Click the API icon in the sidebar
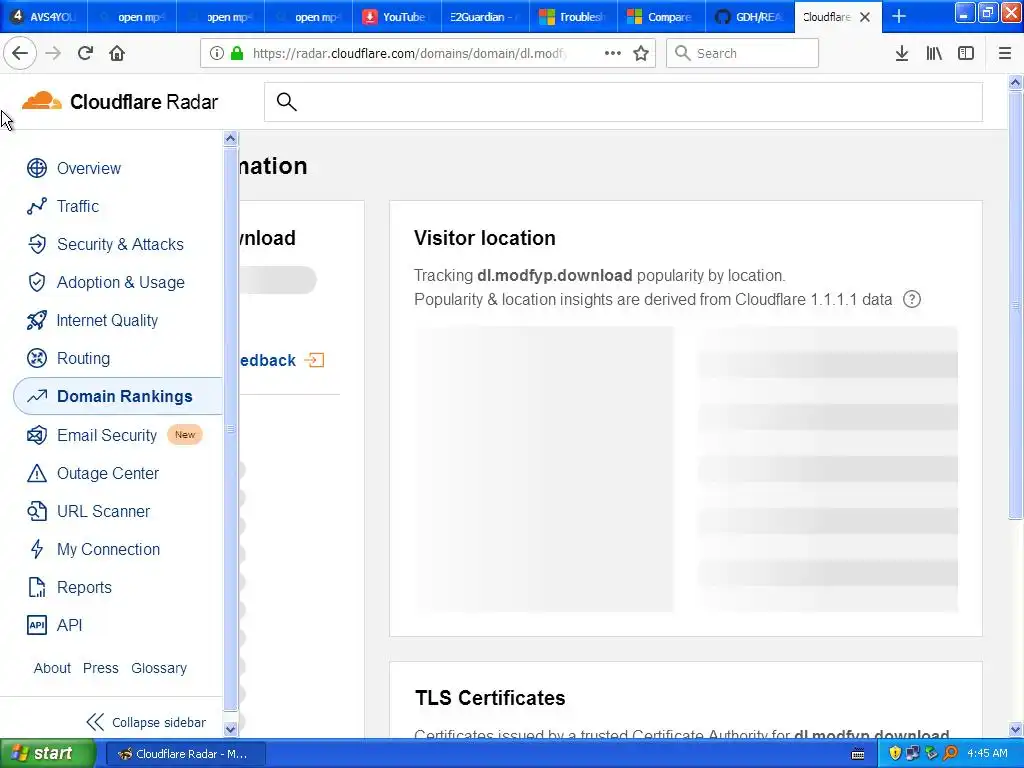Image resolution: width=1024 pixels, height=768 pixels. pos(37,625)
